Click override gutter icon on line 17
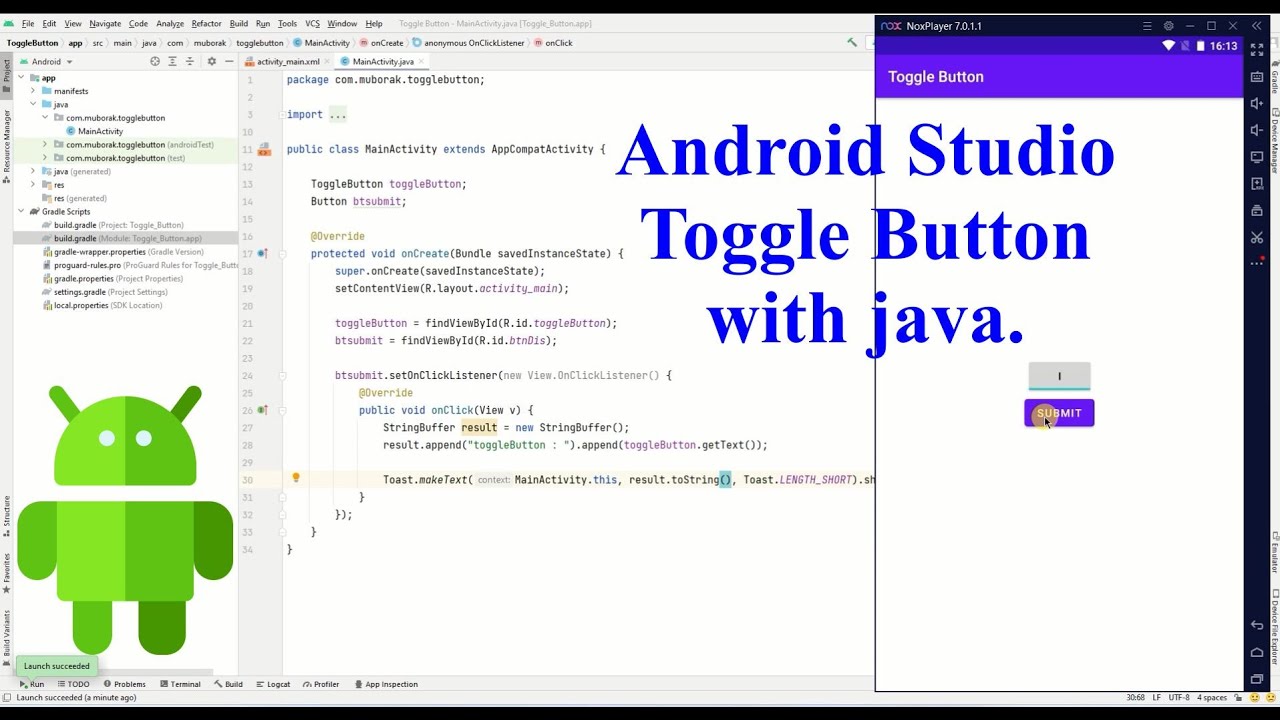 pos(262,254)
